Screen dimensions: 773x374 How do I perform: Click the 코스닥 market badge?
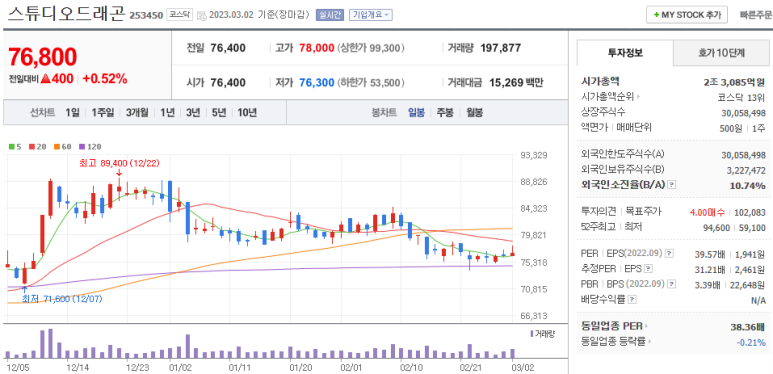(x=179, y=15)
